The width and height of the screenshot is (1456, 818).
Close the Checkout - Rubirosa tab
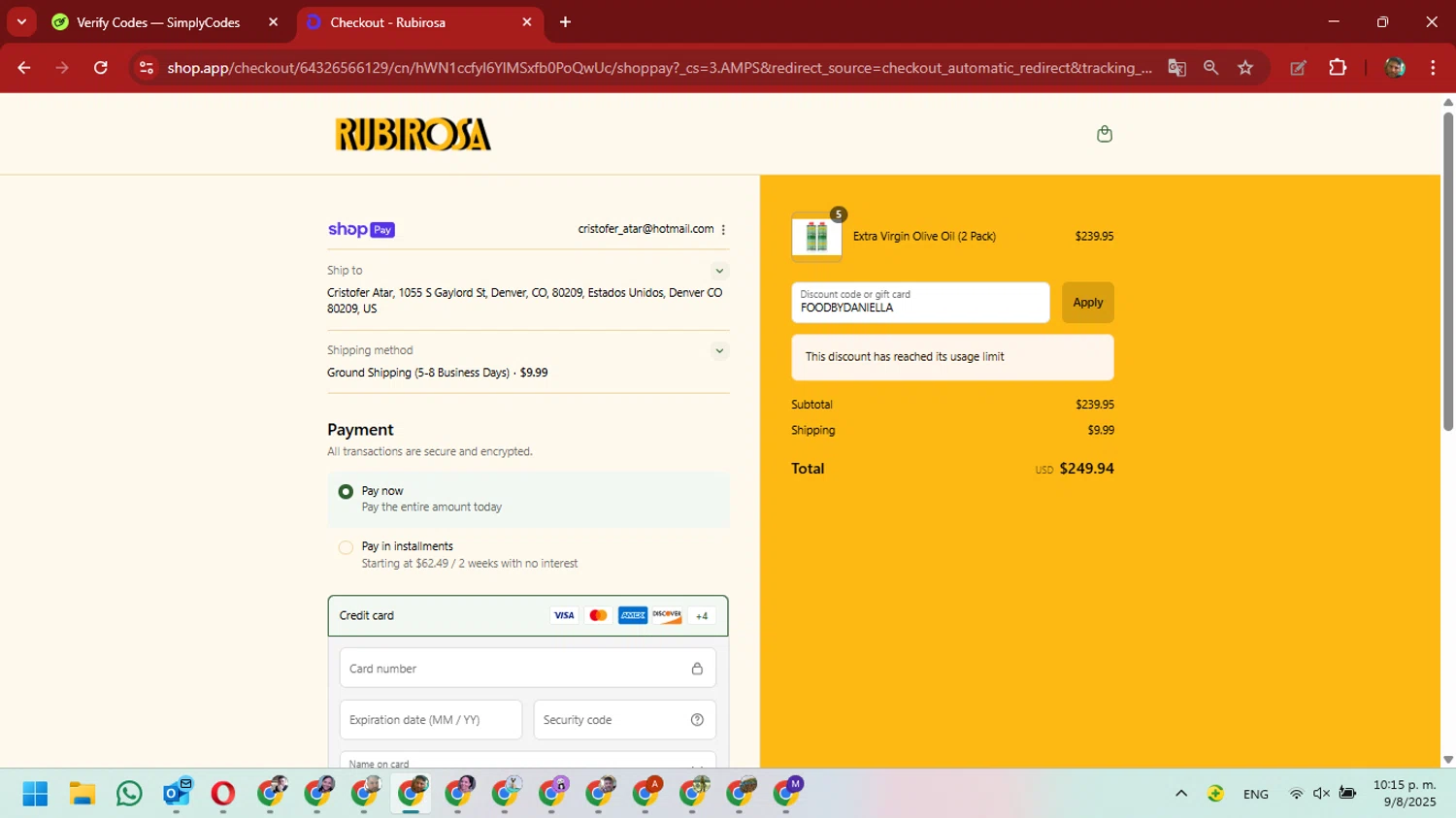tap(527, 22)
